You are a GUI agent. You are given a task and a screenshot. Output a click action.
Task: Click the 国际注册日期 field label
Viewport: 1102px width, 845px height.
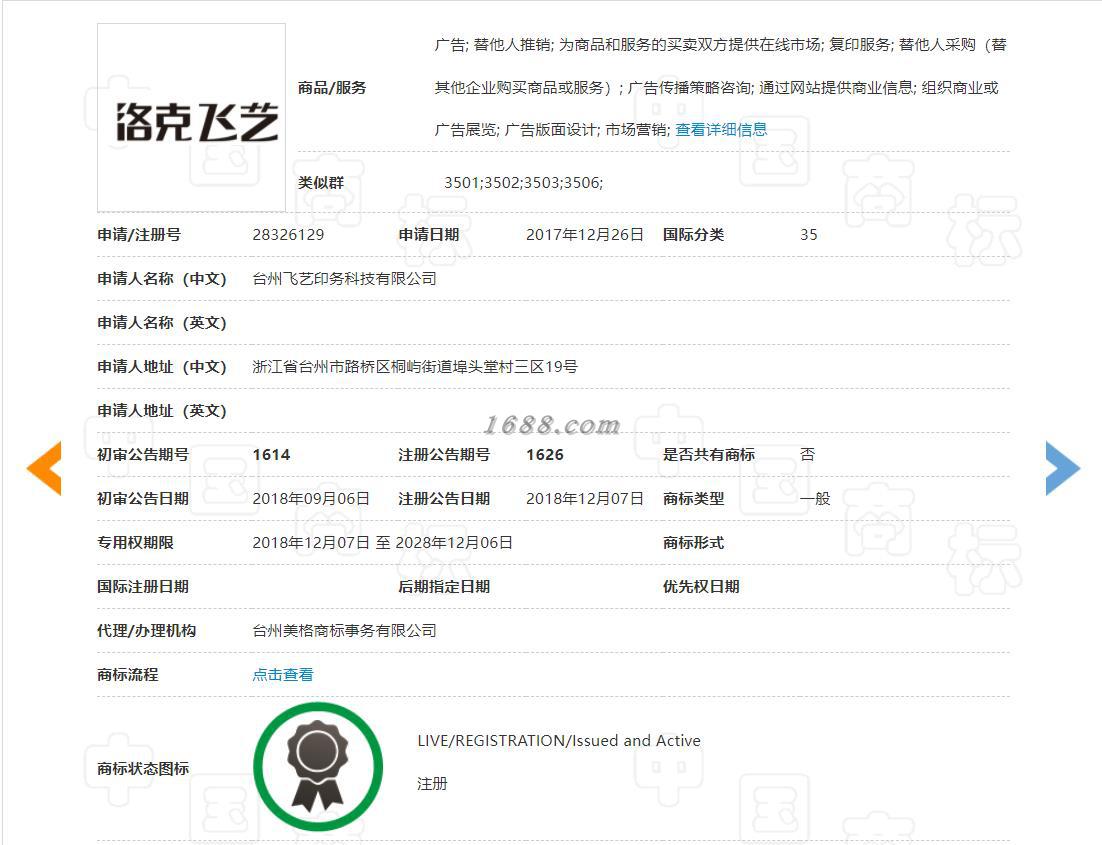[143, 587]
